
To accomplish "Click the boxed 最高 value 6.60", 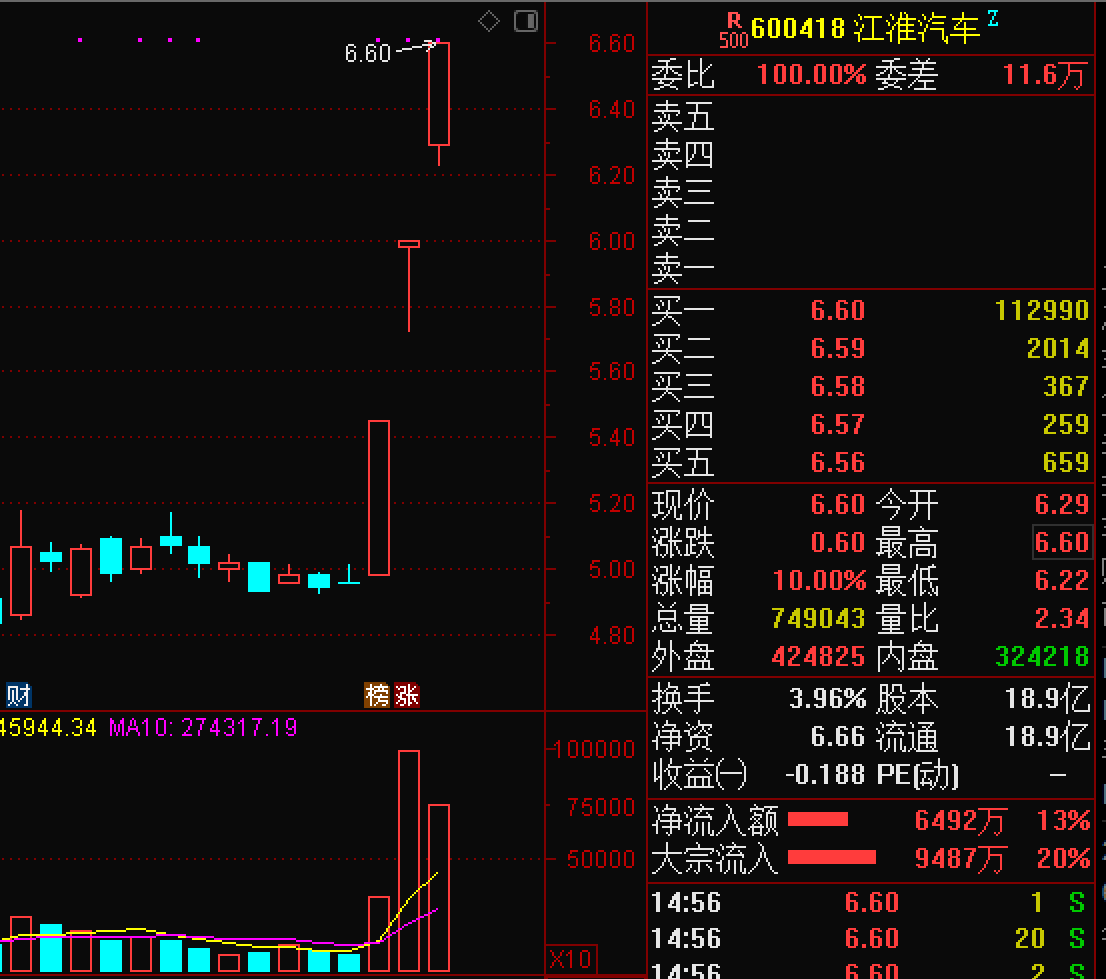I will coord(1062,542).
